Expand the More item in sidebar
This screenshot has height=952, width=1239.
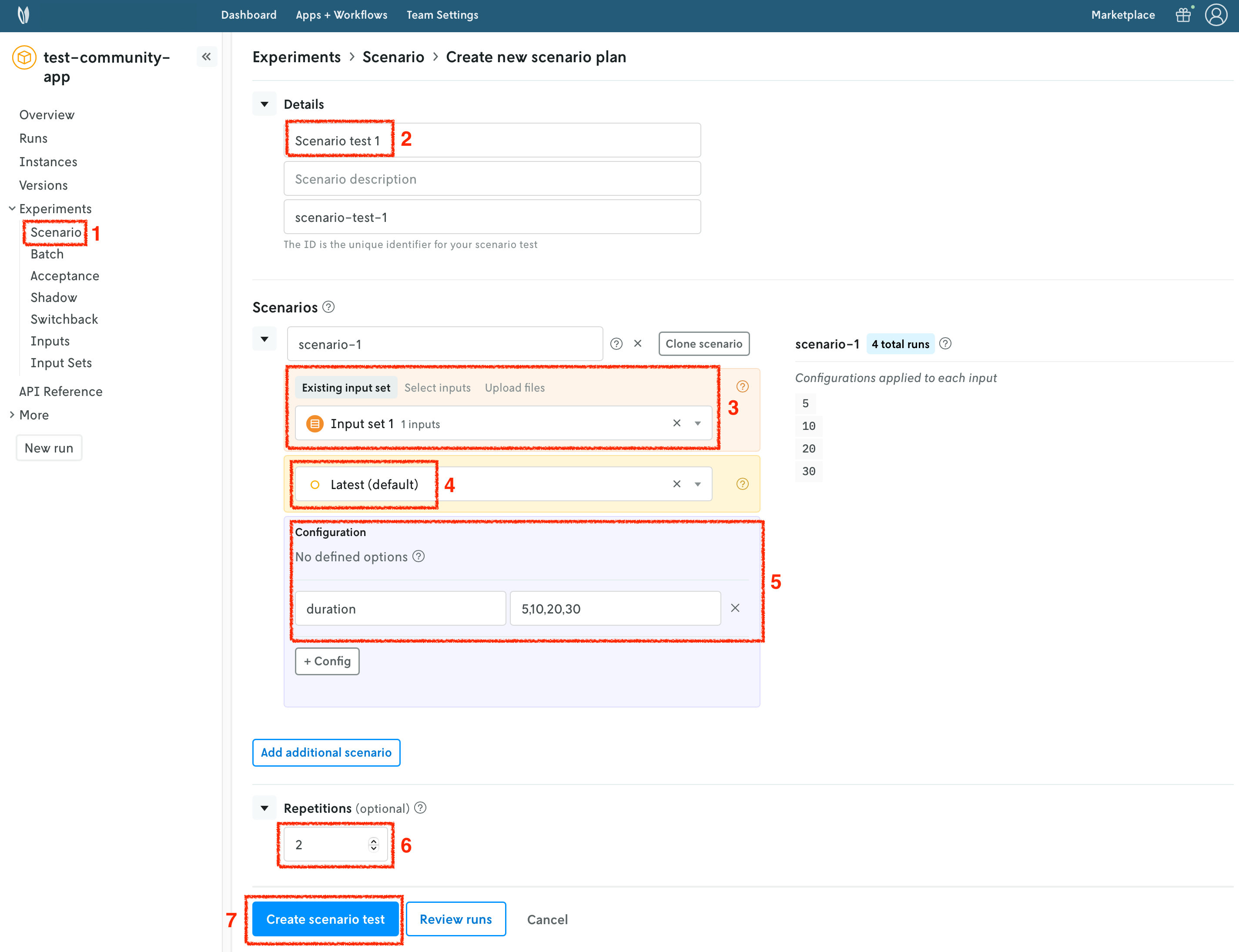(34, 415)
